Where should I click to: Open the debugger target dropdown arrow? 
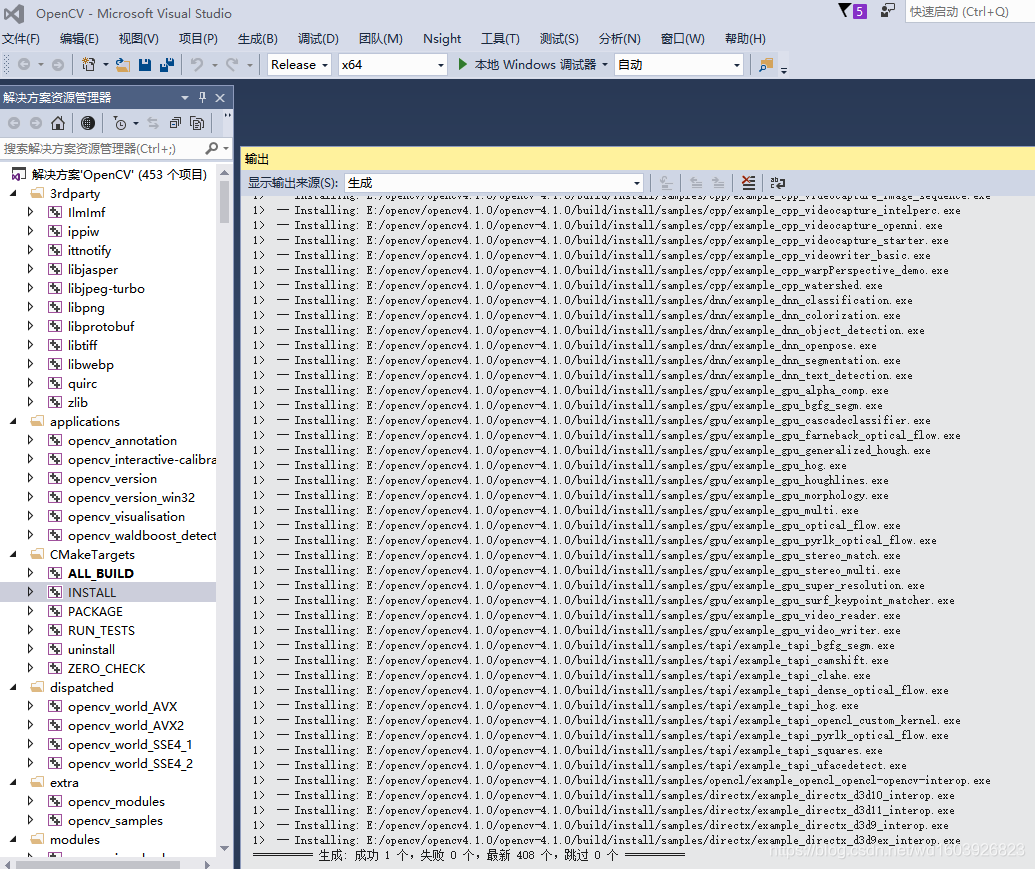pos(605,65)
